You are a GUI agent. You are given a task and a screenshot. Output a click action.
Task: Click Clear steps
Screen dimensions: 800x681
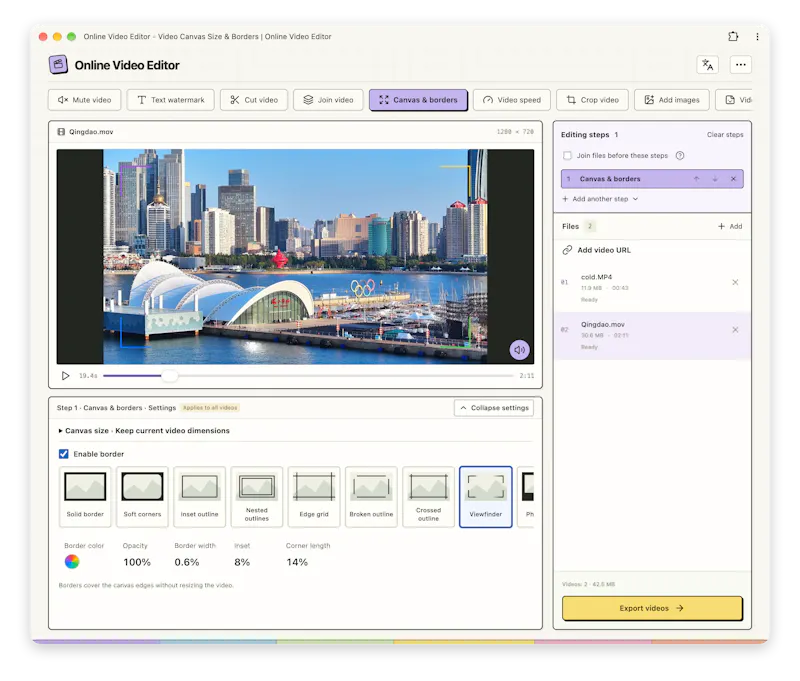tap(725, 135)
